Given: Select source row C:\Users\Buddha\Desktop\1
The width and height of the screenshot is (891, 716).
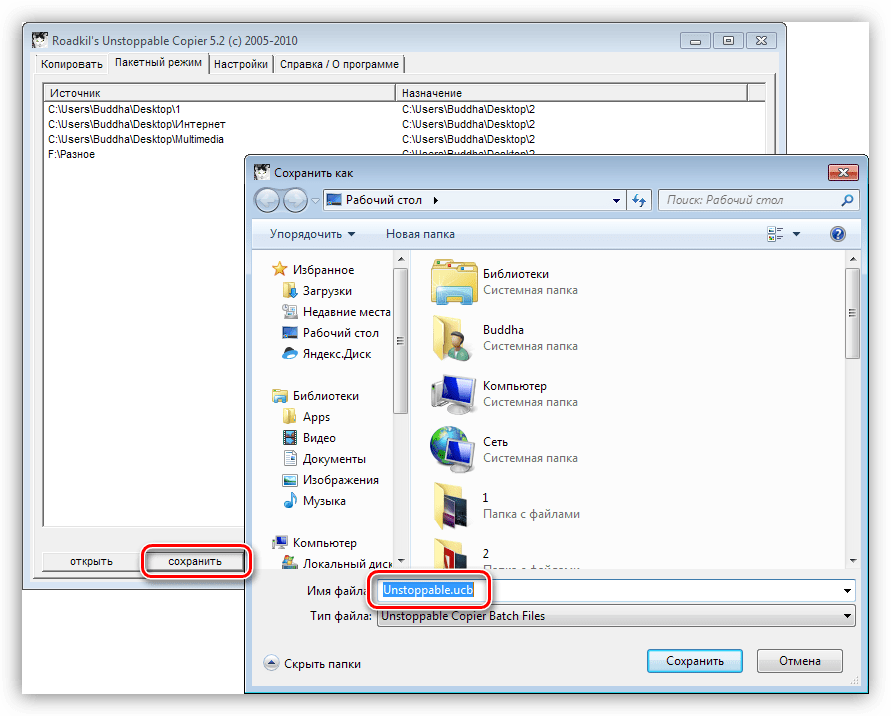Looking at the screenshot, I should tap(114, 109).
